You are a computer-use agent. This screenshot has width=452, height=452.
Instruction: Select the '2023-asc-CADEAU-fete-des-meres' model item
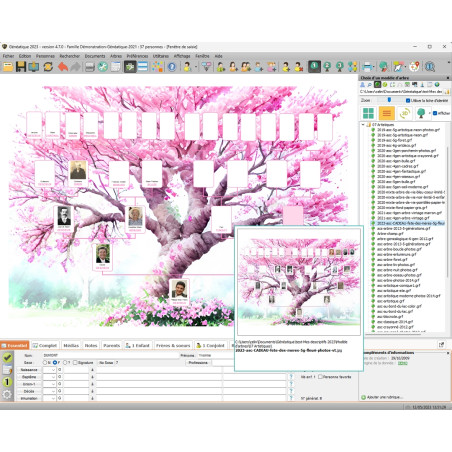pyautogui.click(x=411, y=223)
